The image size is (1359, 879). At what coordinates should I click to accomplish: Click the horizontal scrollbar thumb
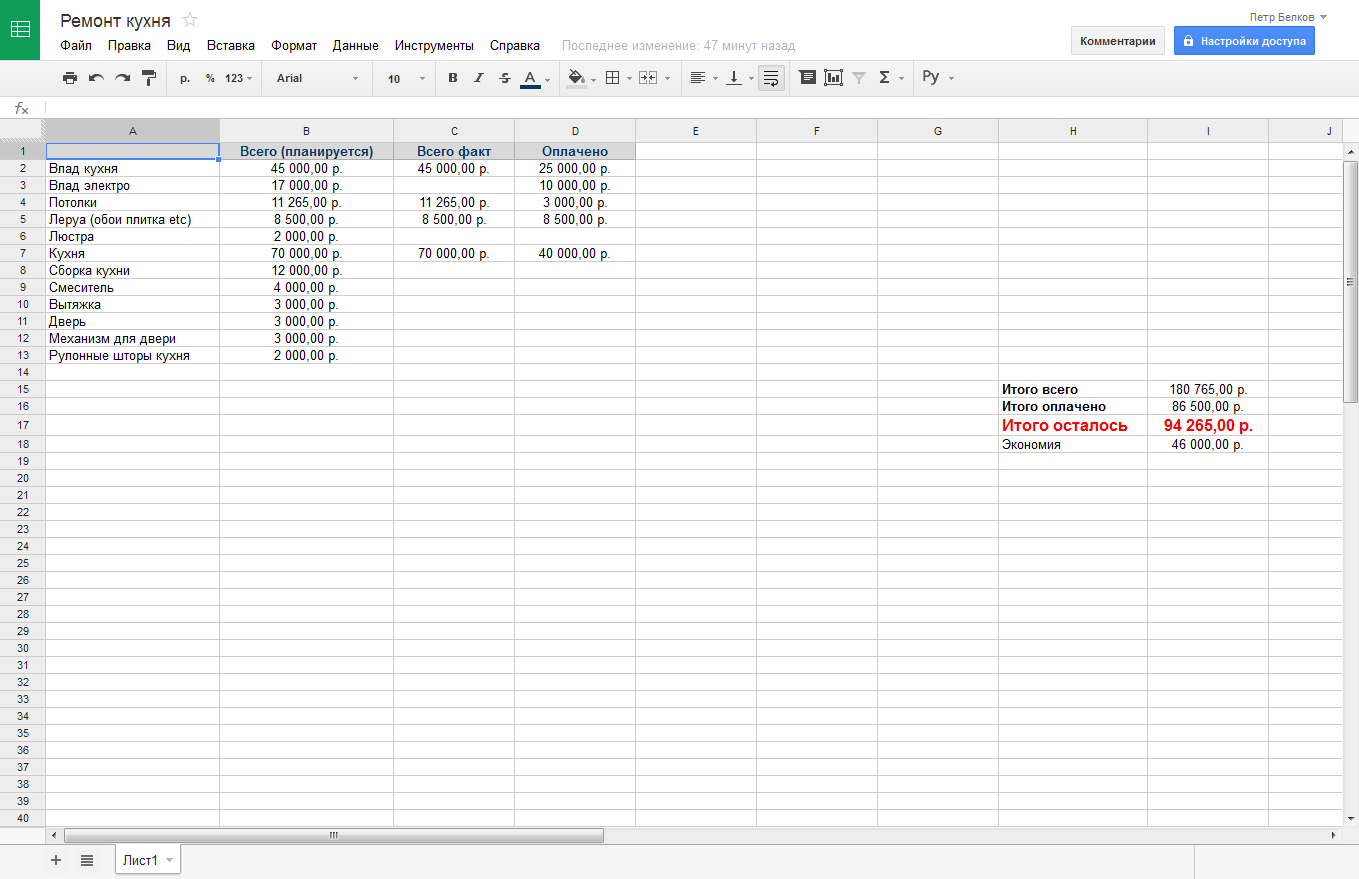[334, 835]
